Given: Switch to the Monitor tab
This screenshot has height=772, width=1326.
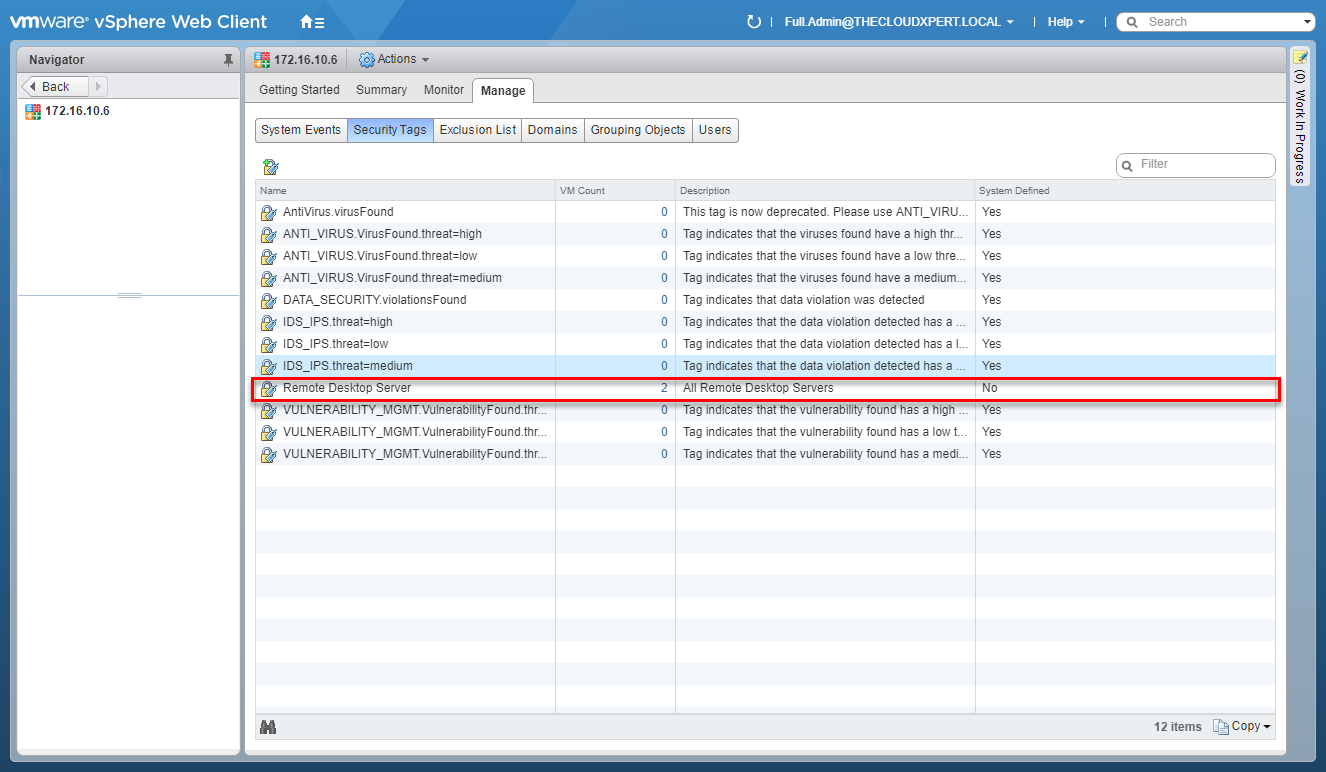Looking at the screenshot, I should [x=443, y=90].
